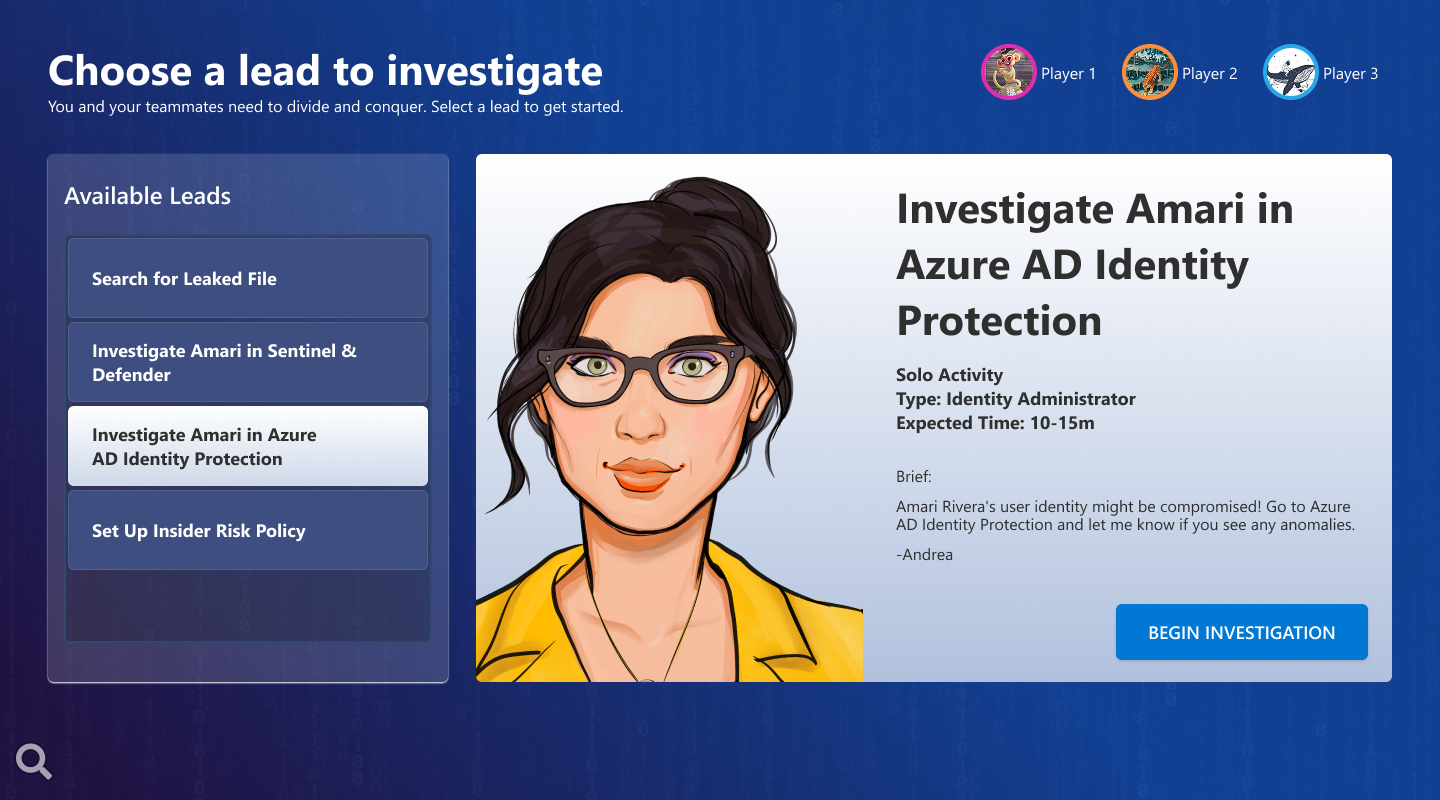
Task: Click Player 3's whale avatar icon
Action: point(1290,72)
